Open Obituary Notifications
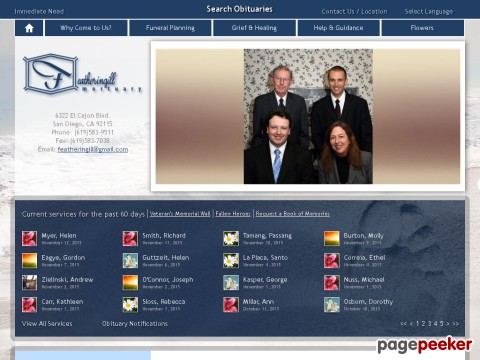 [x=135, y=324]
